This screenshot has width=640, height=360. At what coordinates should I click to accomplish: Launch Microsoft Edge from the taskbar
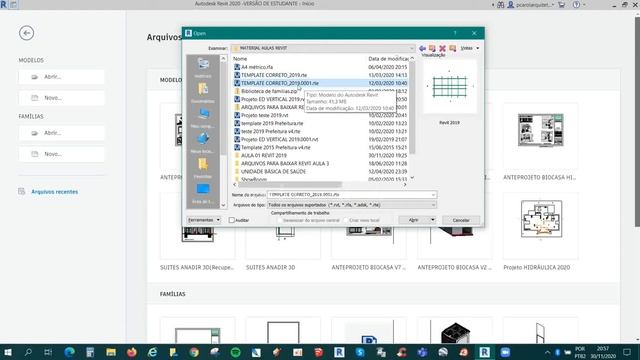pos(70,352)
